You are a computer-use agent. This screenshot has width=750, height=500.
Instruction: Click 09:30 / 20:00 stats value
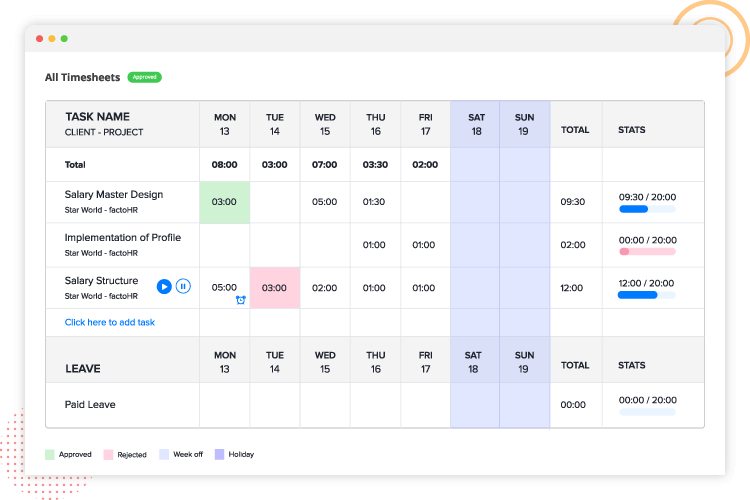pyautogui.click(x=647, y=197)
